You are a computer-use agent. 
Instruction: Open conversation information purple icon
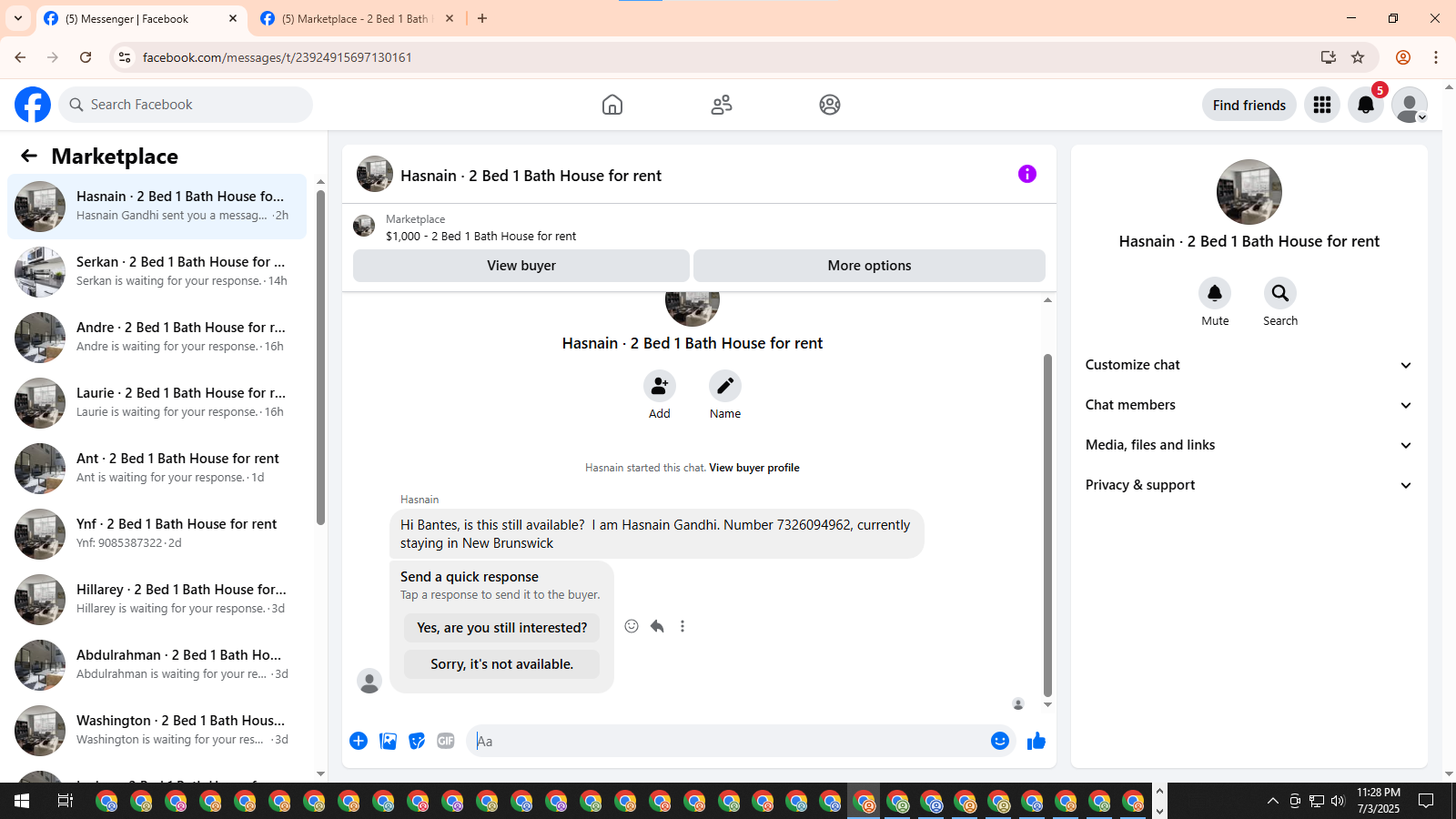point(1027,174)
